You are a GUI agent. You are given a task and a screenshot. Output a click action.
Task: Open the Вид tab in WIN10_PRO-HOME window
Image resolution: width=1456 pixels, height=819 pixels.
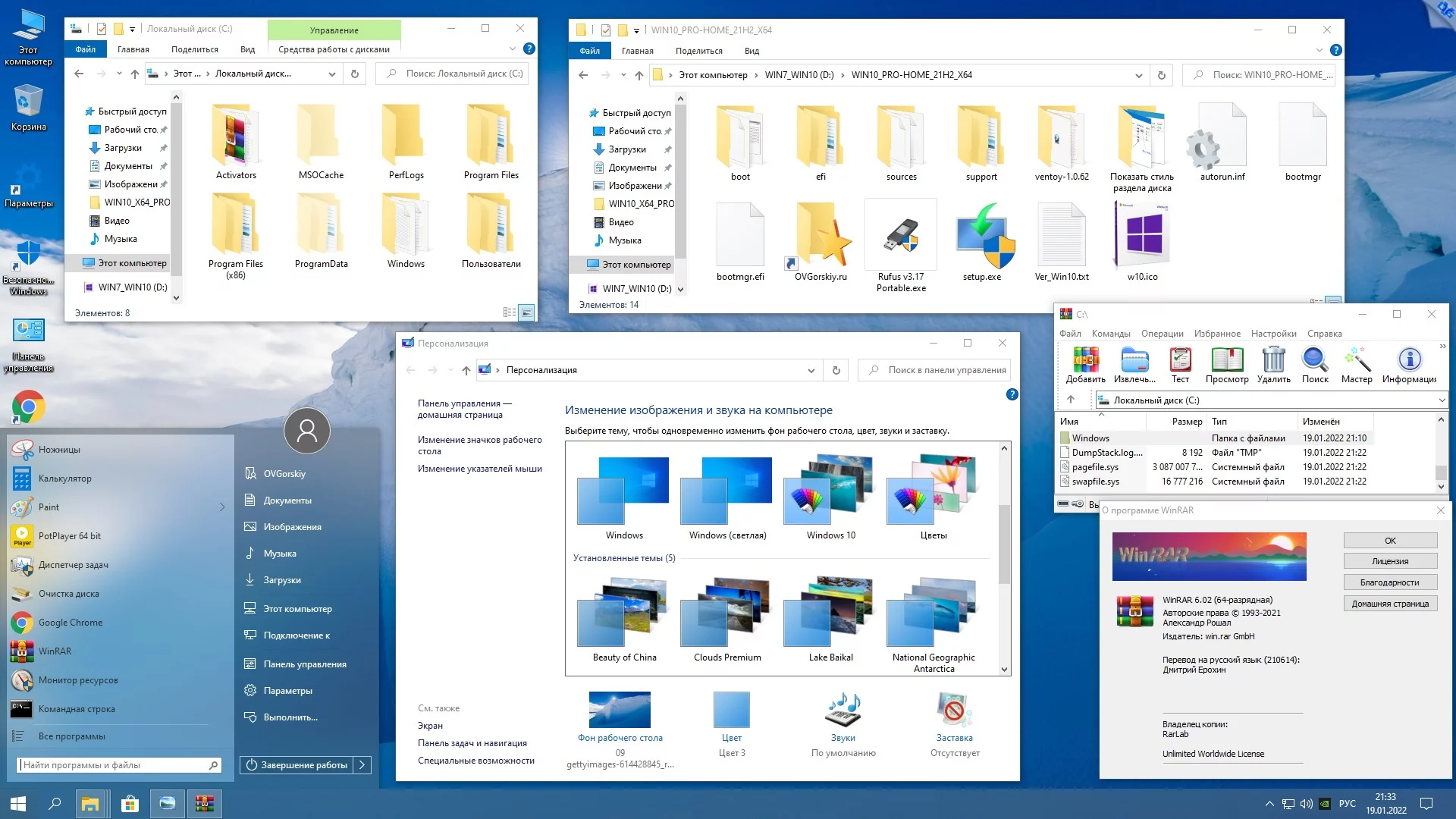coord(752,51)
